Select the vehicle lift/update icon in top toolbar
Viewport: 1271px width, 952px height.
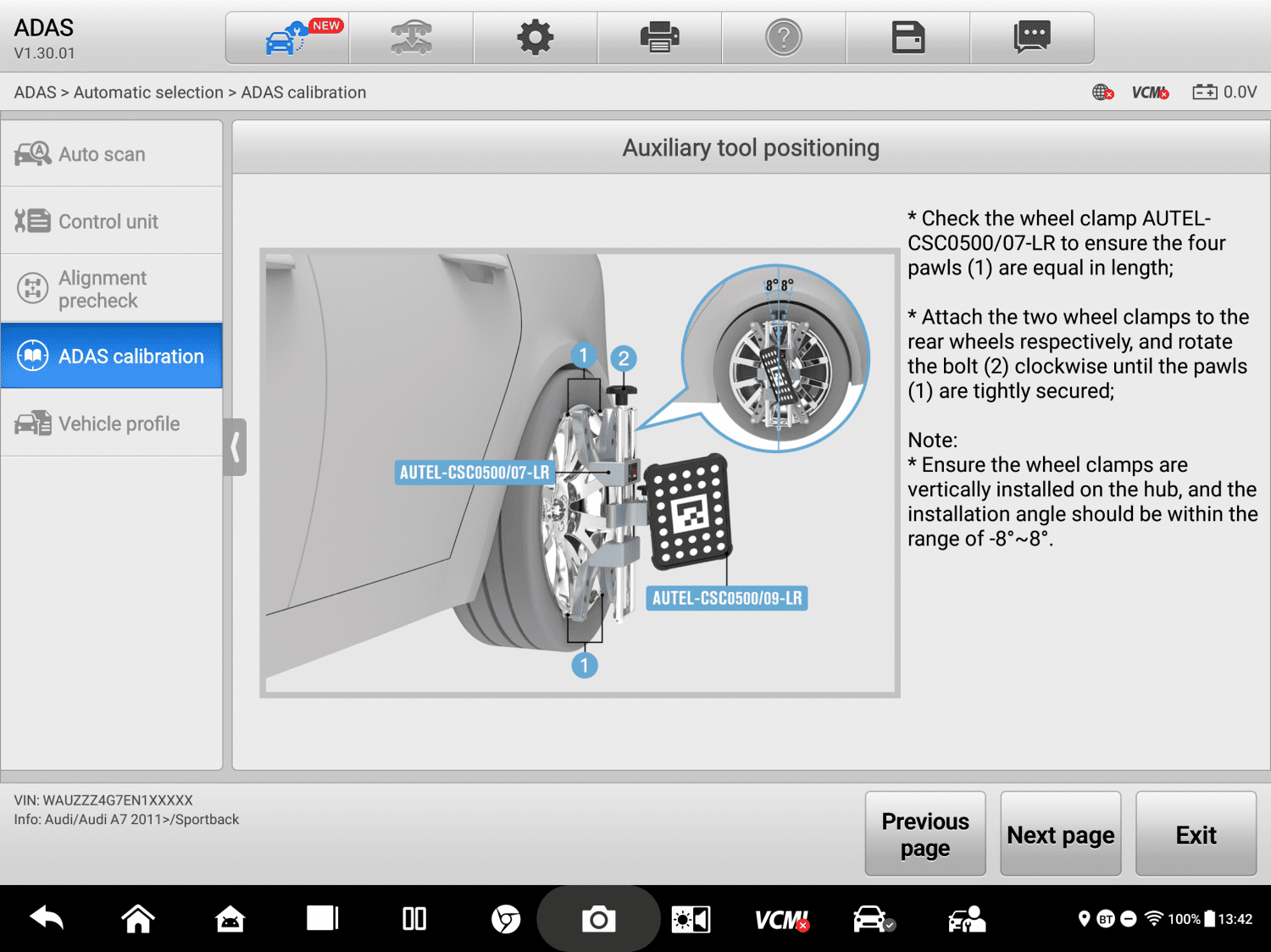pyautogui.click(x=411, y=37)
